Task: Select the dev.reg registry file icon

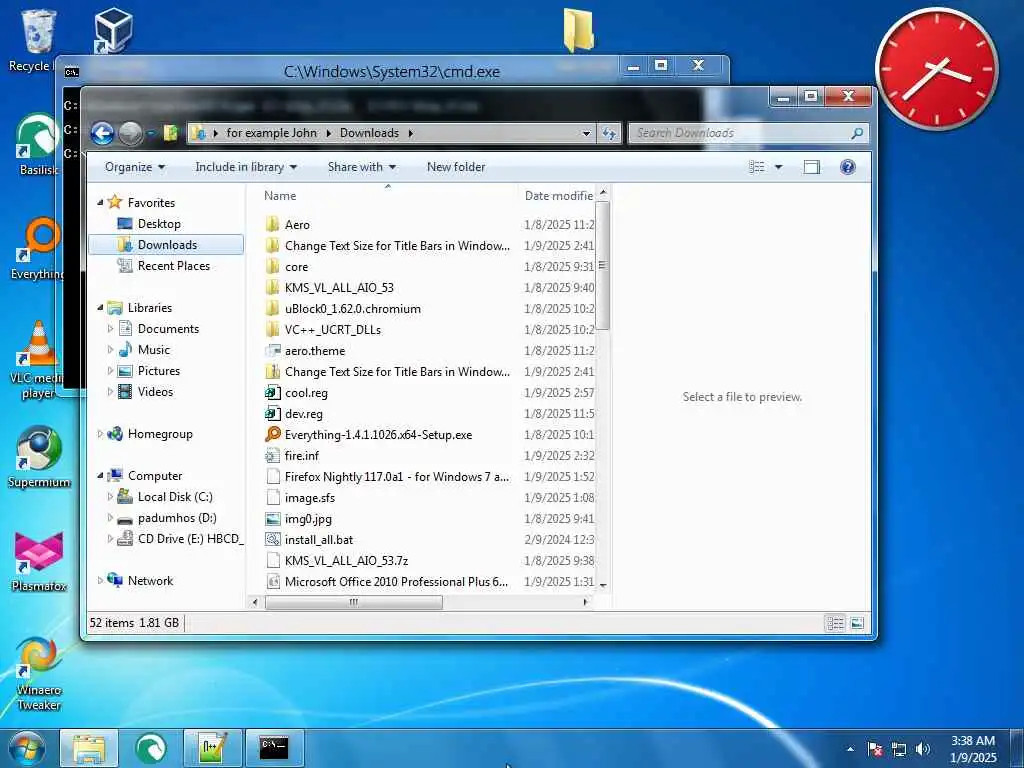Action: pyautogui.click(x=273, y=413)
